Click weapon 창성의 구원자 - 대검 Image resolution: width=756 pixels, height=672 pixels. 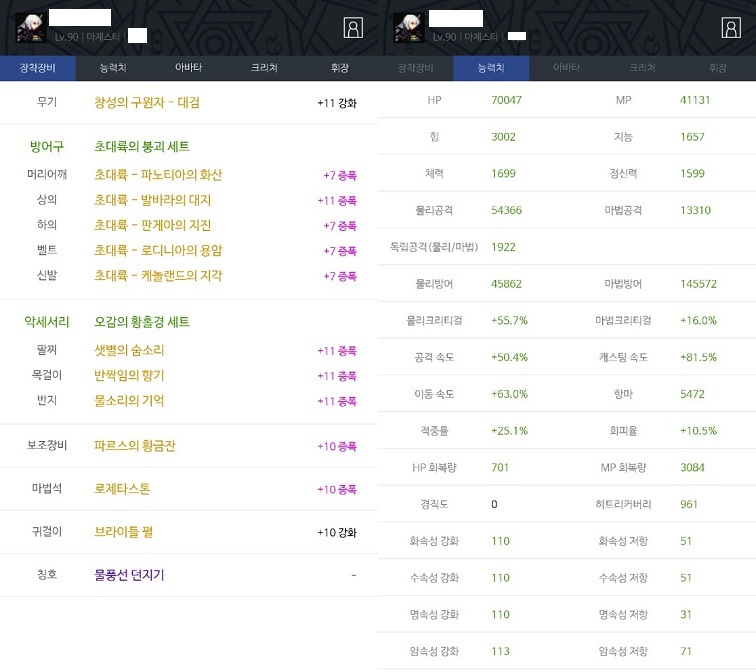147,103
